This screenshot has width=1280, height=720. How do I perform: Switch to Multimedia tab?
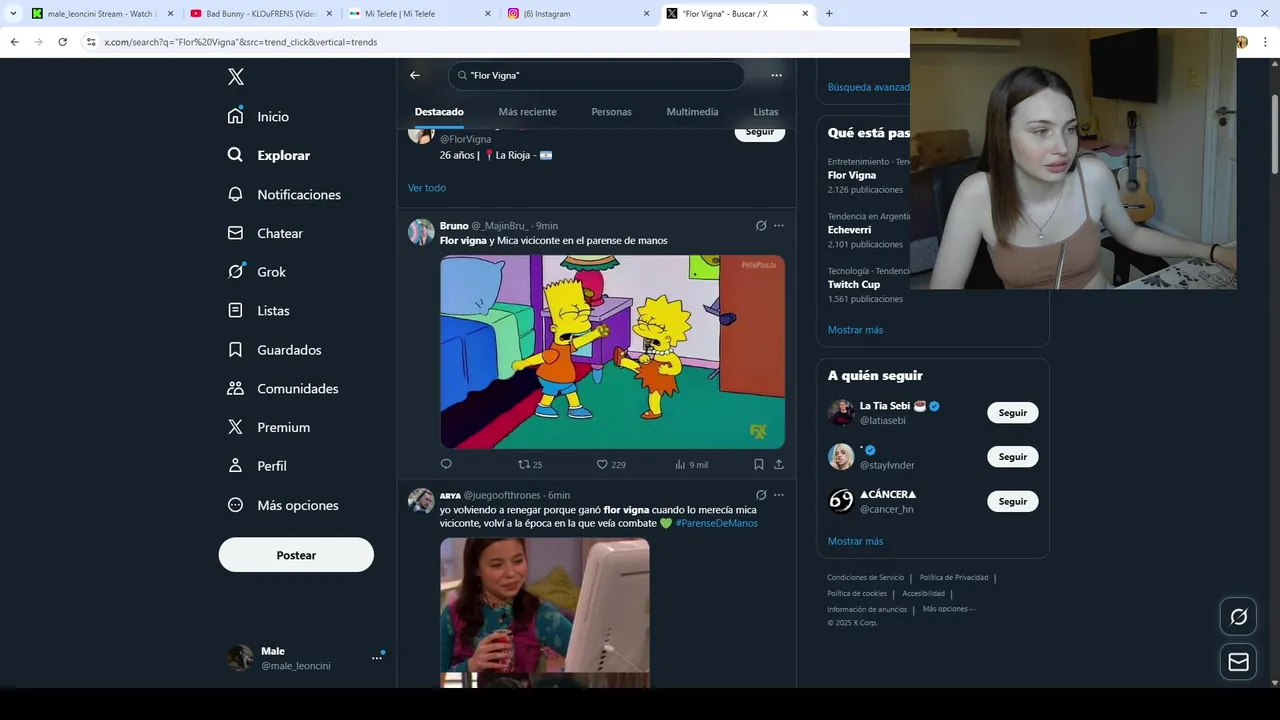[x=692, y=112]
